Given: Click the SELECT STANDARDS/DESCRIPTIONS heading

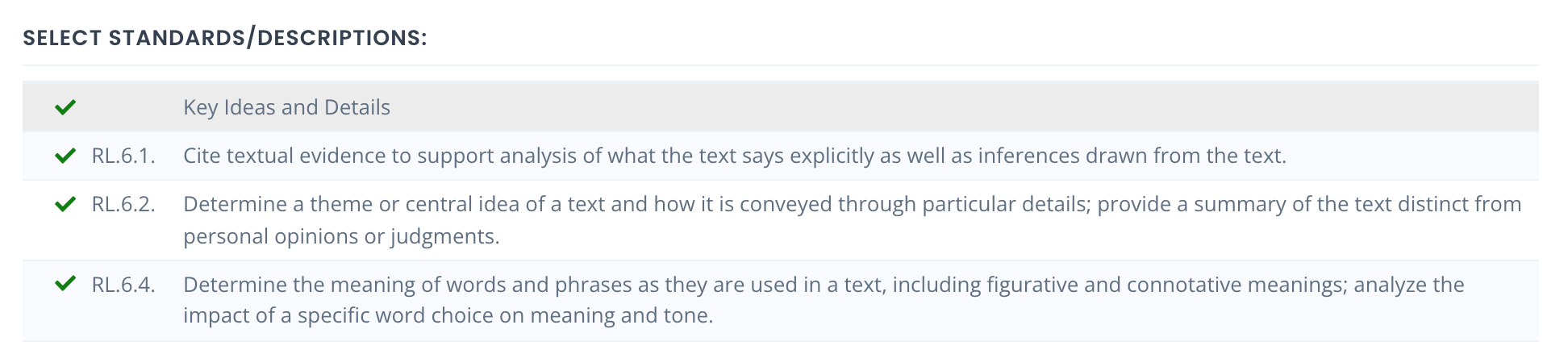Looking at the screenshot, I should point(225,38).
